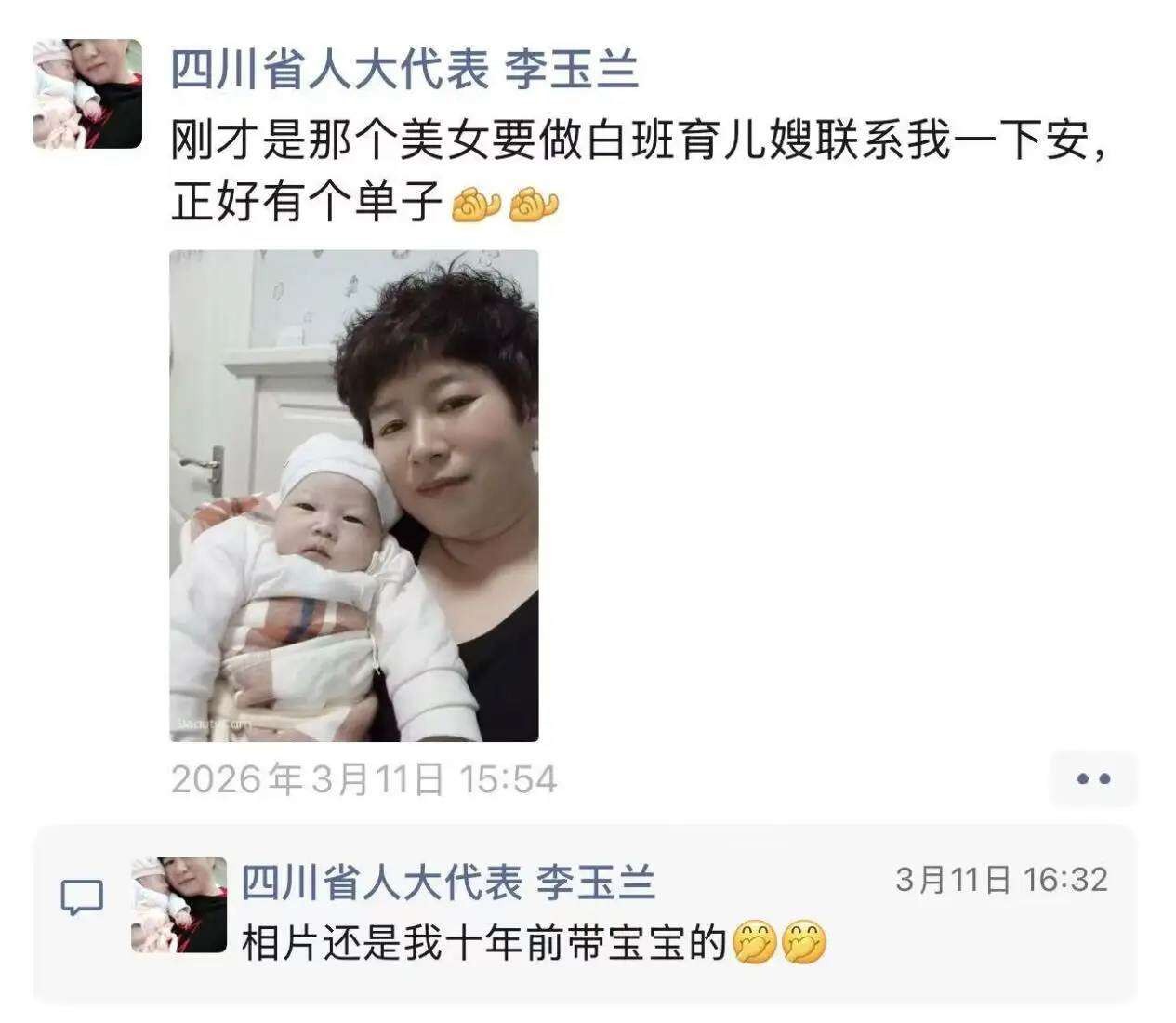Open the two-dot like and comment menu
Screen dimensions: 1176x1023
(x=1093, y=779)
